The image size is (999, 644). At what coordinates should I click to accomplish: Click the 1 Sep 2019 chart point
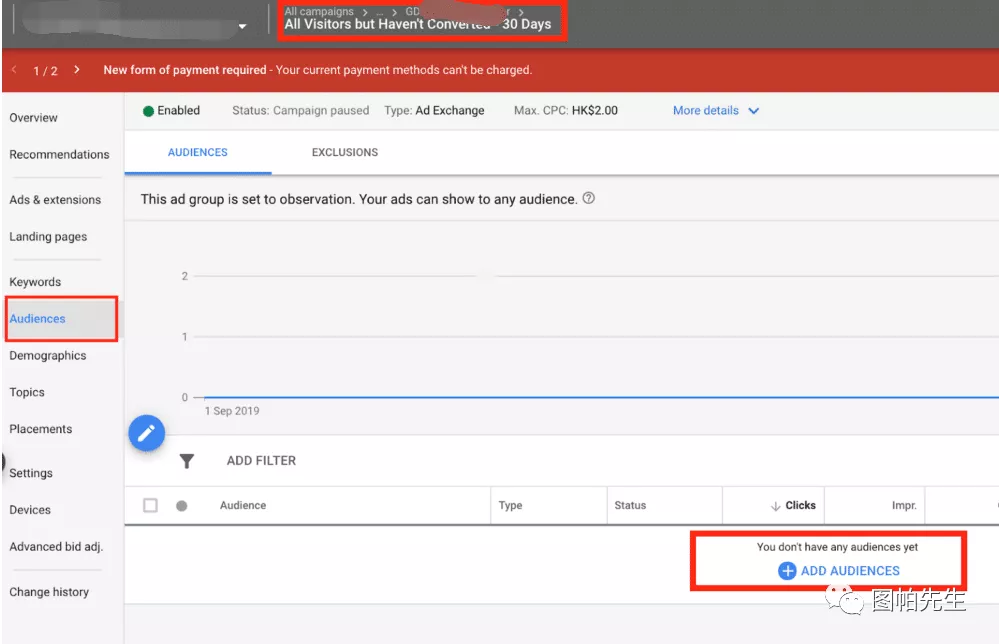pyautogui.click(x=205, y=398)
